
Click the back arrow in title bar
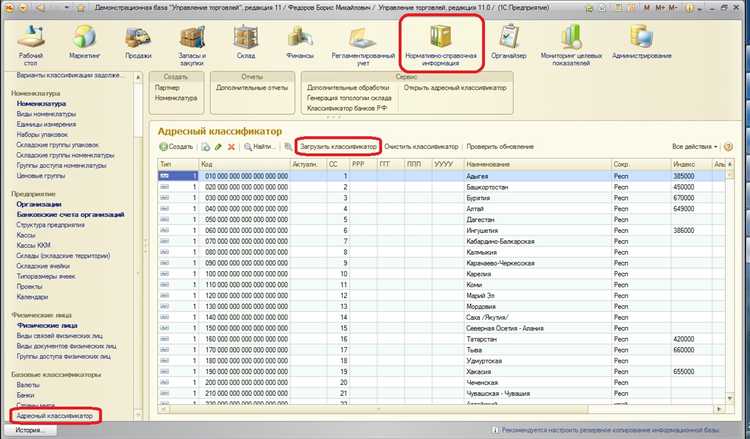point(41,8)
